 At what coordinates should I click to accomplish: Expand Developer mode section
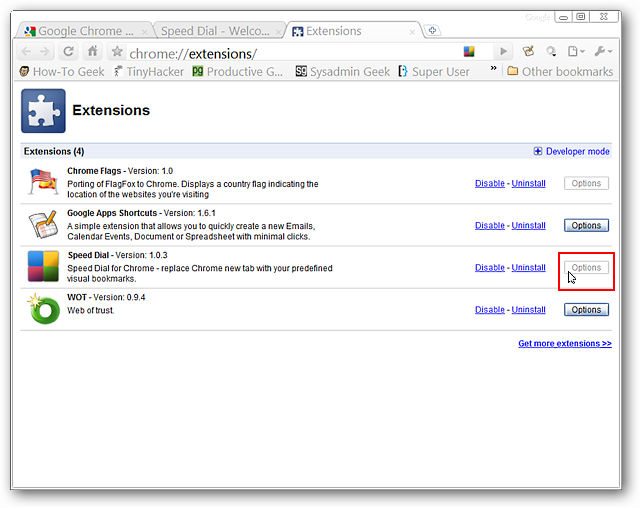click(571, 152)
